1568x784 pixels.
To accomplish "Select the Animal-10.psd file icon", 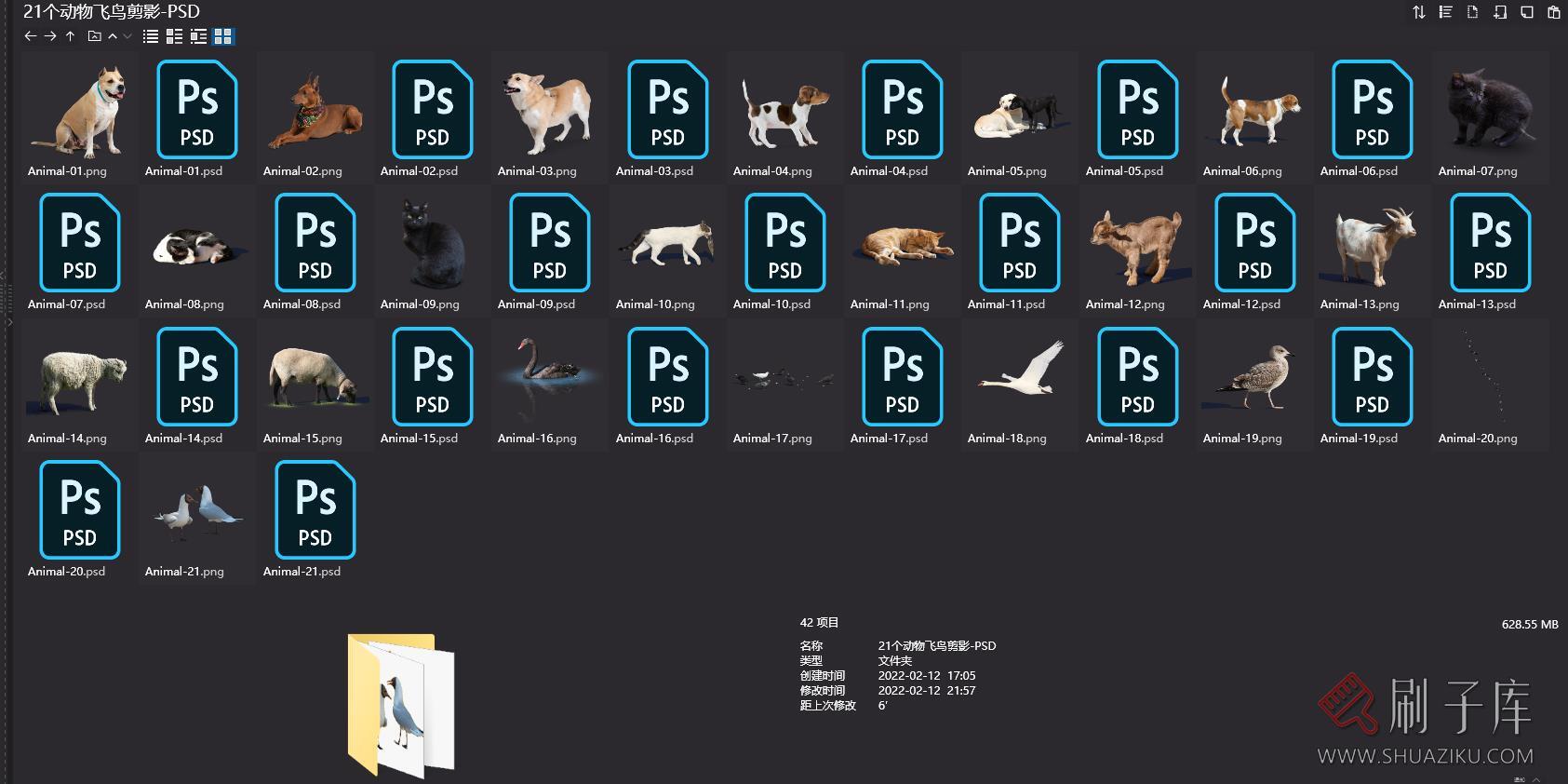I will 784,243.
